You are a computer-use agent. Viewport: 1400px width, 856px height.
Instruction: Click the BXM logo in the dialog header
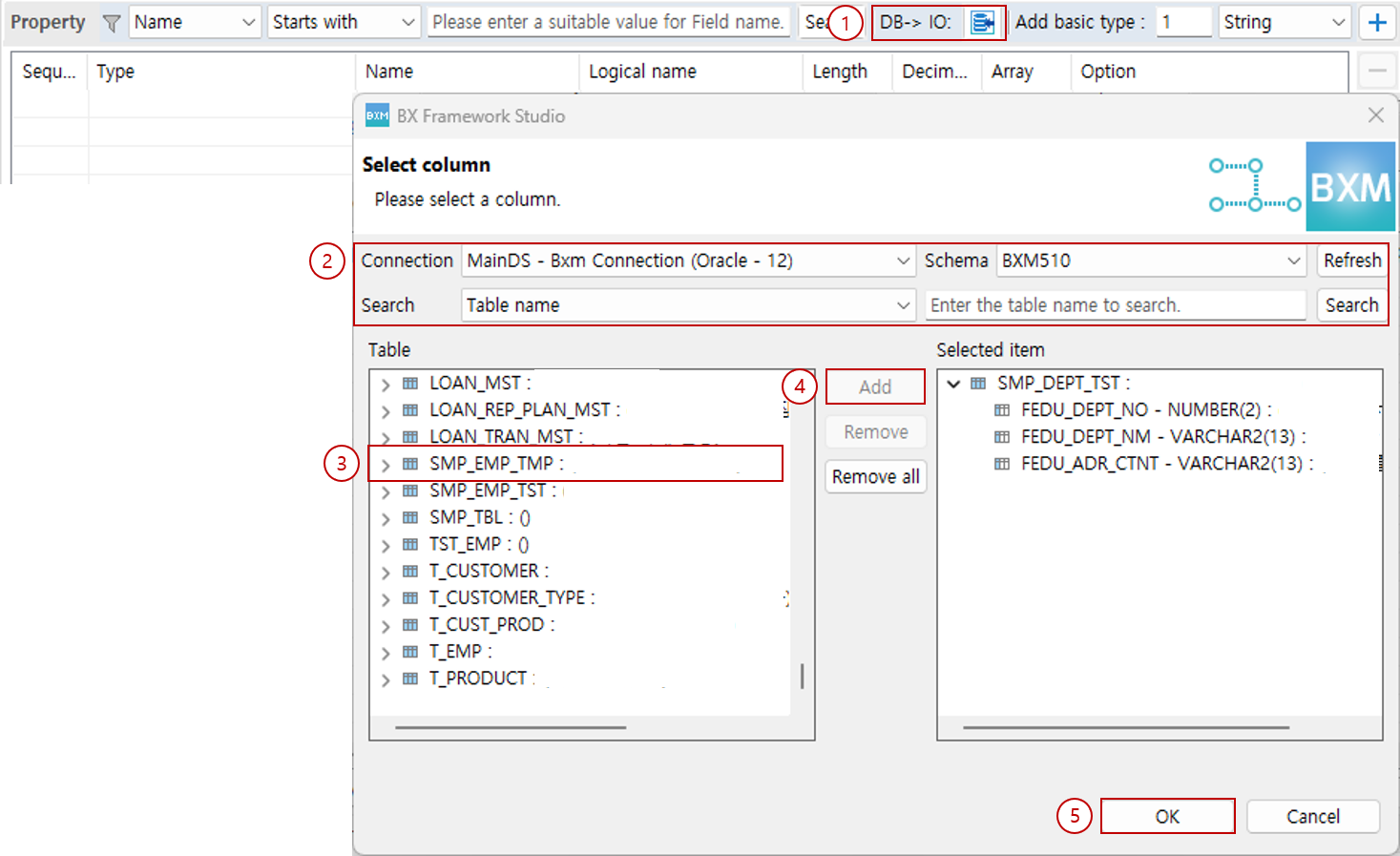coord(1350,186)
